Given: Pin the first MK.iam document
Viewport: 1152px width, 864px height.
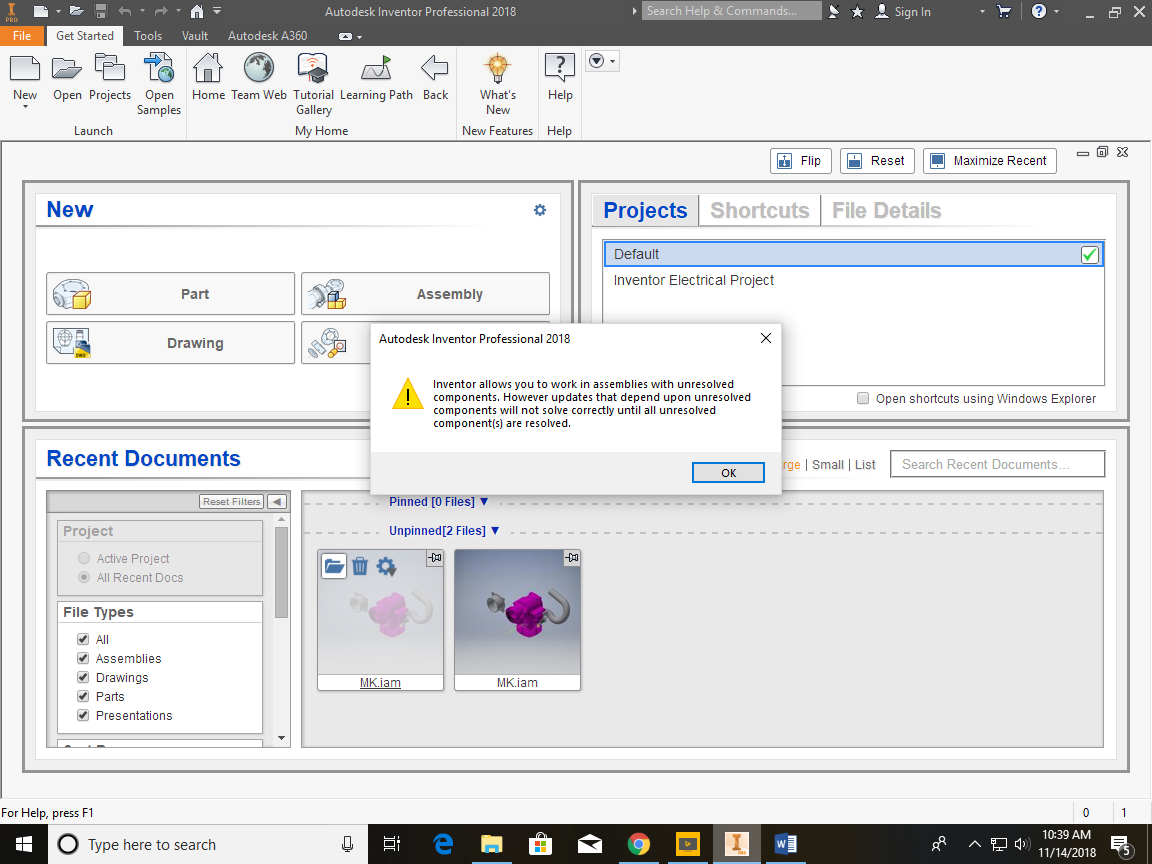Looking at the screenshot, I should click(x=435, y=558).
